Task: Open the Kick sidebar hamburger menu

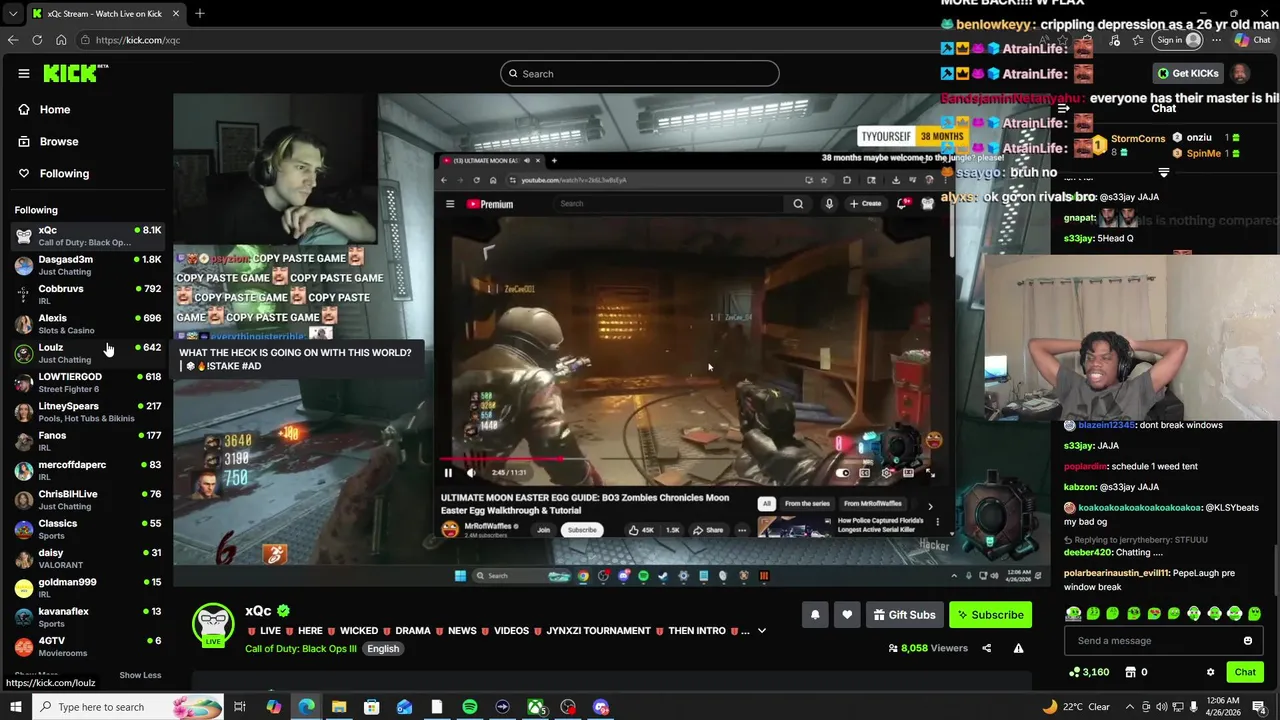Action: (24, 73)
